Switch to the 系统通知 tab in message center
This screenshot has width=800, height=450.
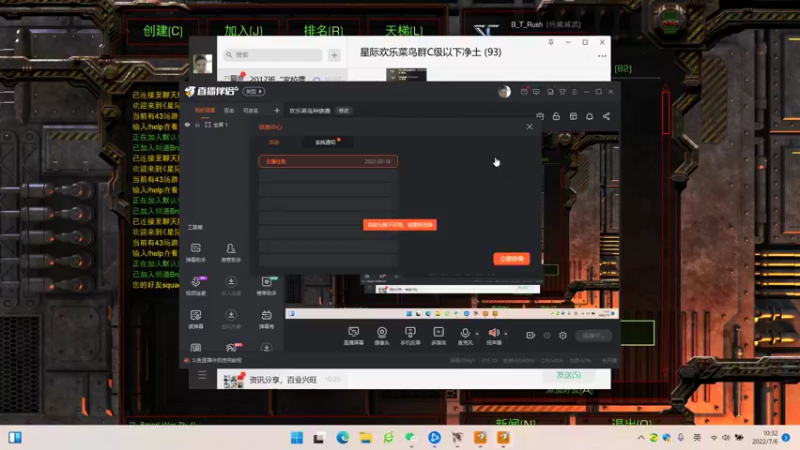point(326,142)
